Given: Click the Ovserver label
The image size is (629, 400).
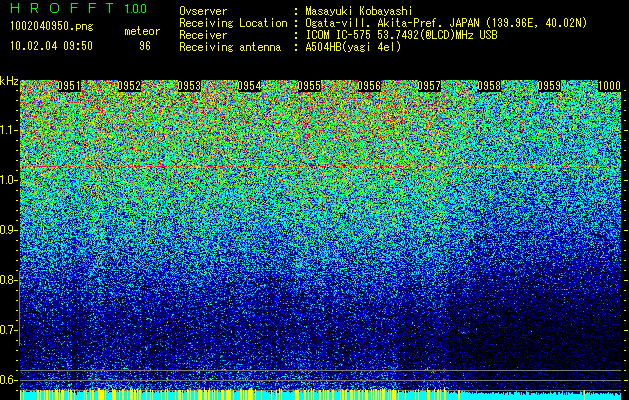Looking at the screenshot, I should point(203,11).
